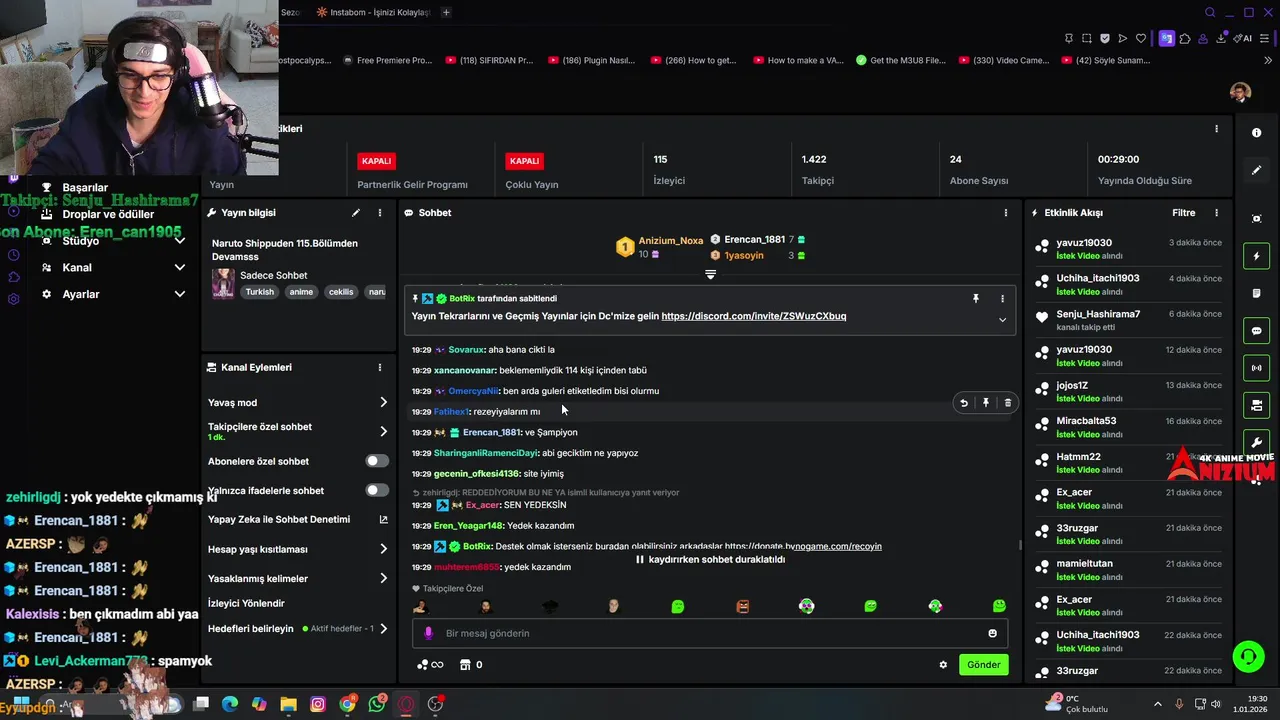Click the pencil edit icon in right sidebar
1280x720 pixels.
1256,170
